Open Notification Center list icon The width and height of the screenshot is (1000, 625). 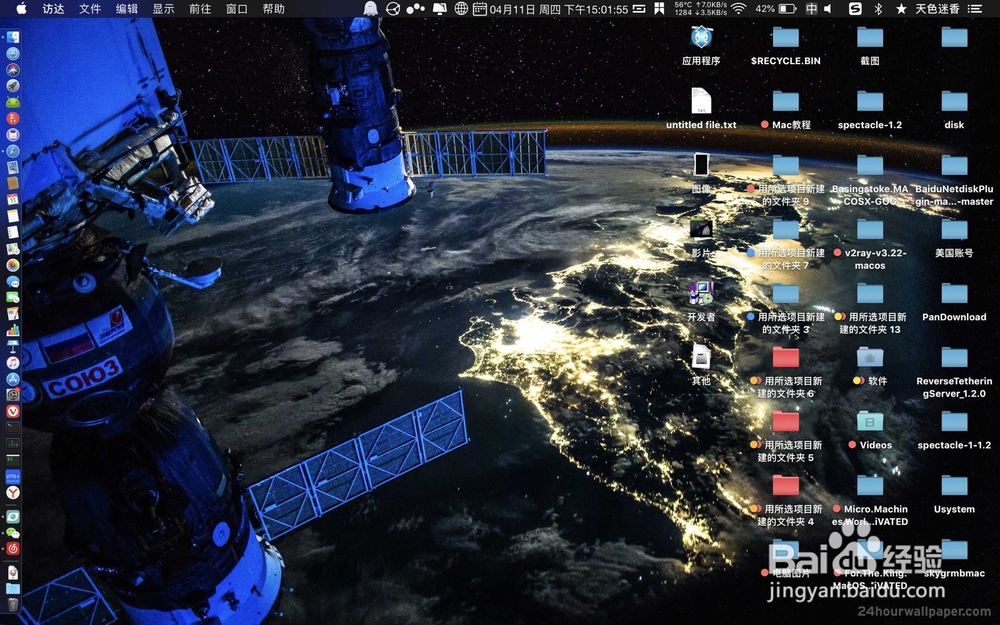tap(975, 8)
